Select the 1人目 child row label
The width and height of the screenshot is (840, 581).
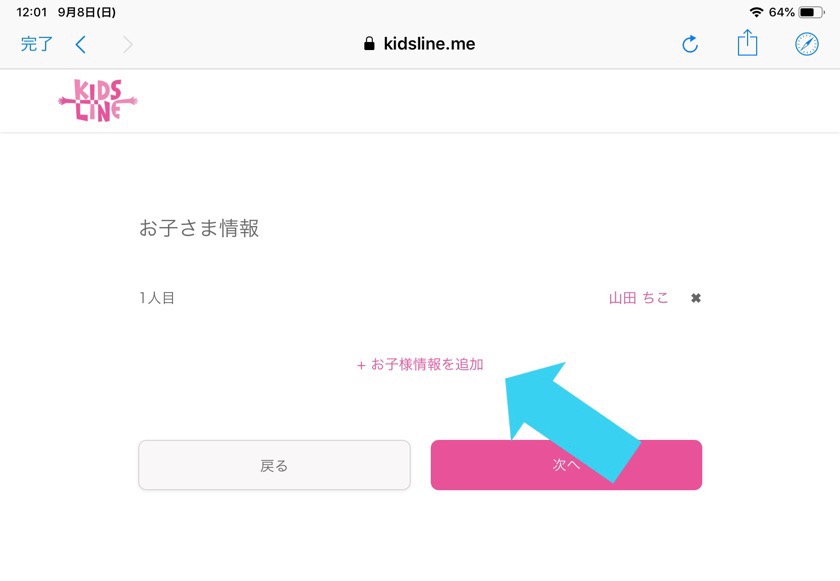point(157,298)
